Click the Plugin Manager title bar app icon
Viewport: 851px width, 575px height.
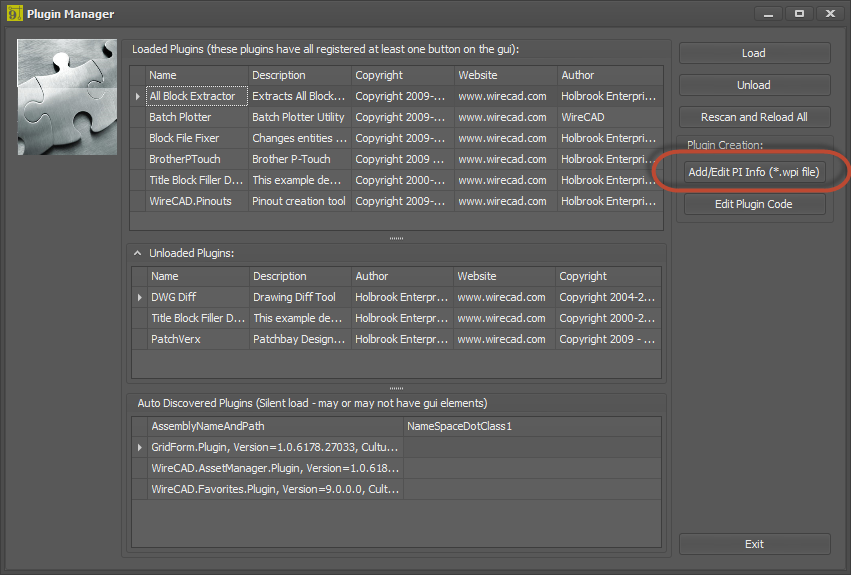pyautogui.click(x=15, y=14)
